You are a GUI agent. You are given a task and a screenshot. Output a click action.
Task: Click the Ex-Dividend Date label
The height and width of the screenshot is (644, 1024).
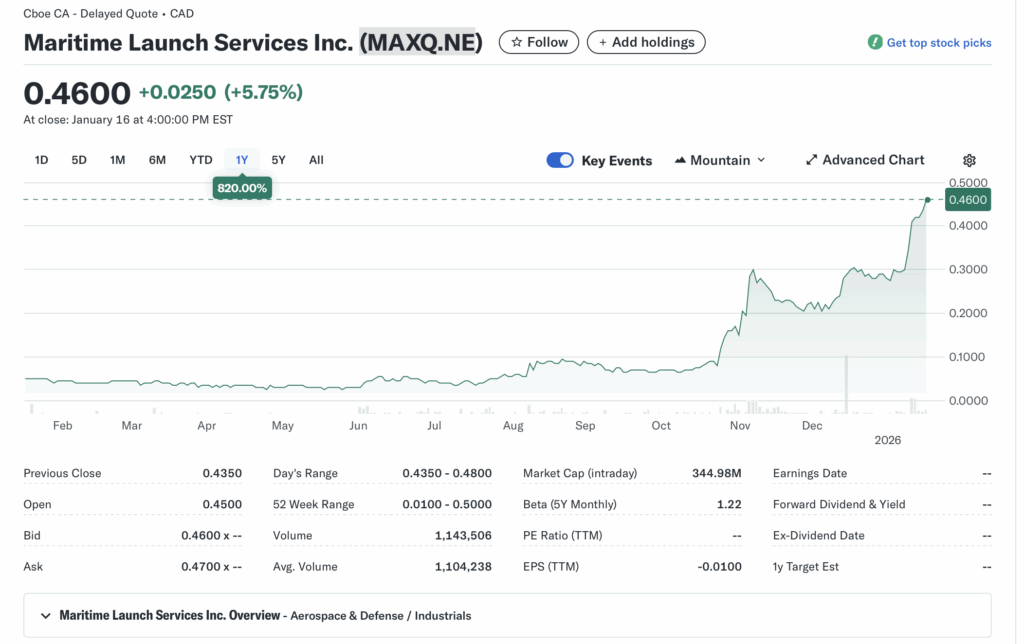(818, 536)
